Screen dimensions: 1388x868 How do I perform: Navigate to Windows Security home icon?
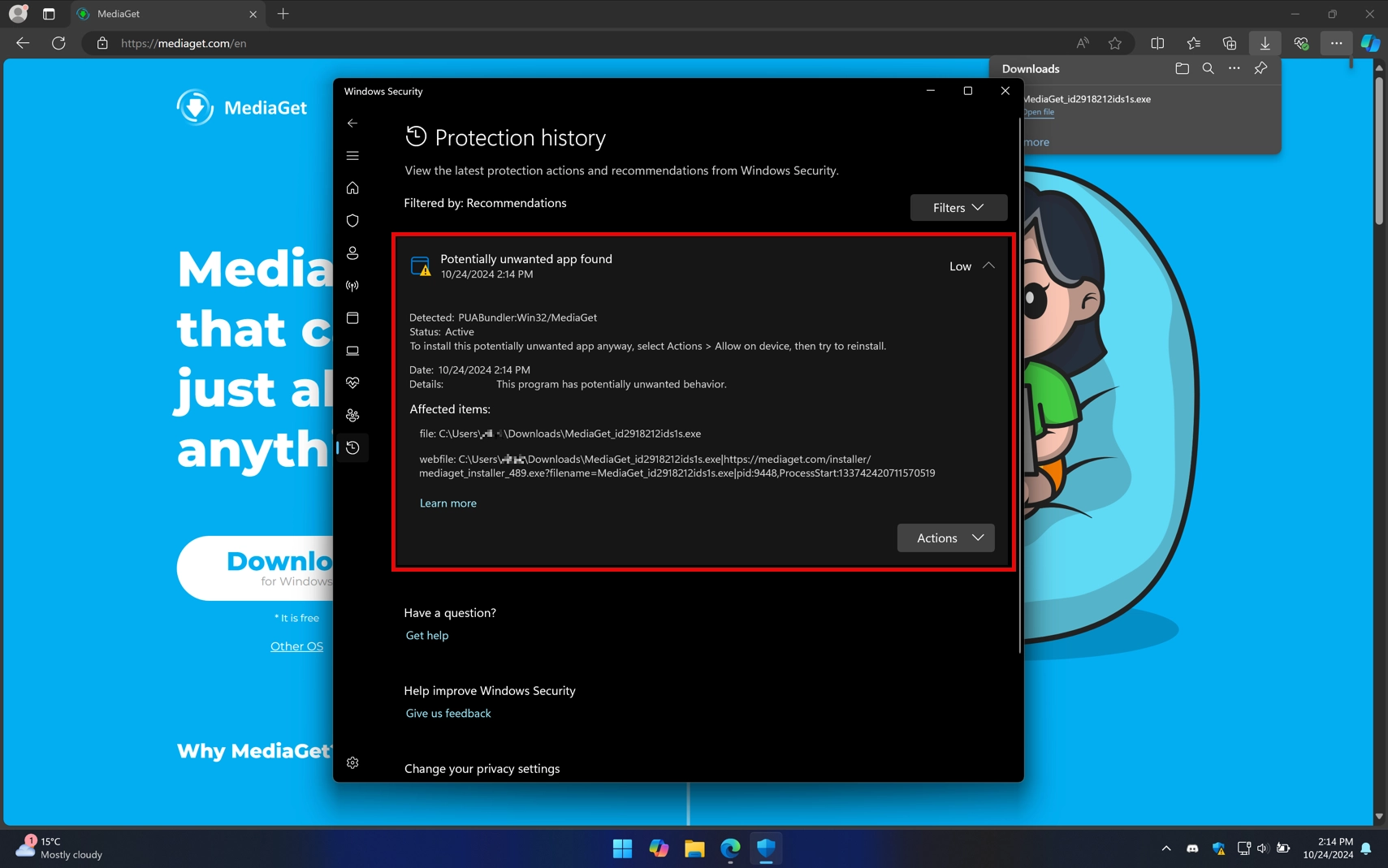pyautogui.click(x=352, y=188)
